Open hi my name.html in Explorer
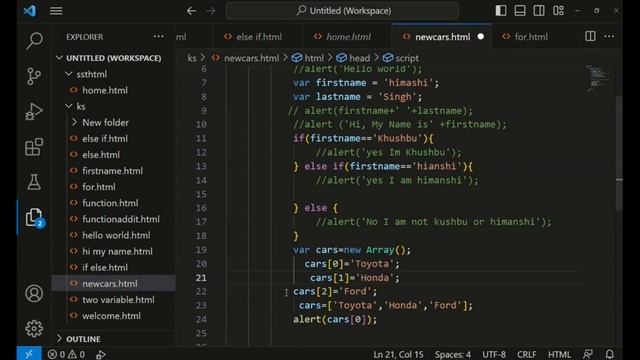Screen dimensions: 640x360 coord(114,251)
